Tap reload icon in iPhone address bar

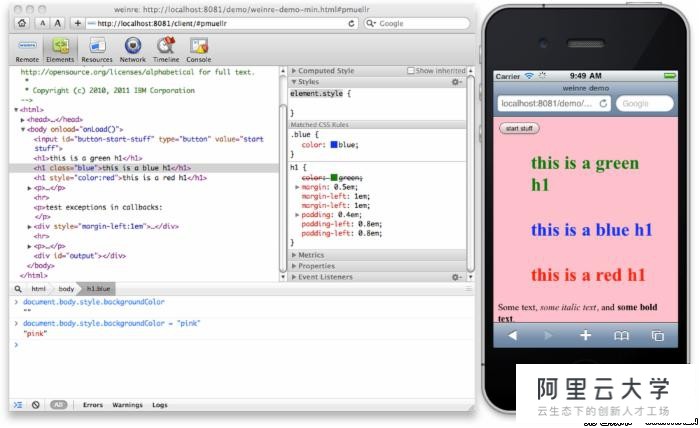(x=603, y=104)
